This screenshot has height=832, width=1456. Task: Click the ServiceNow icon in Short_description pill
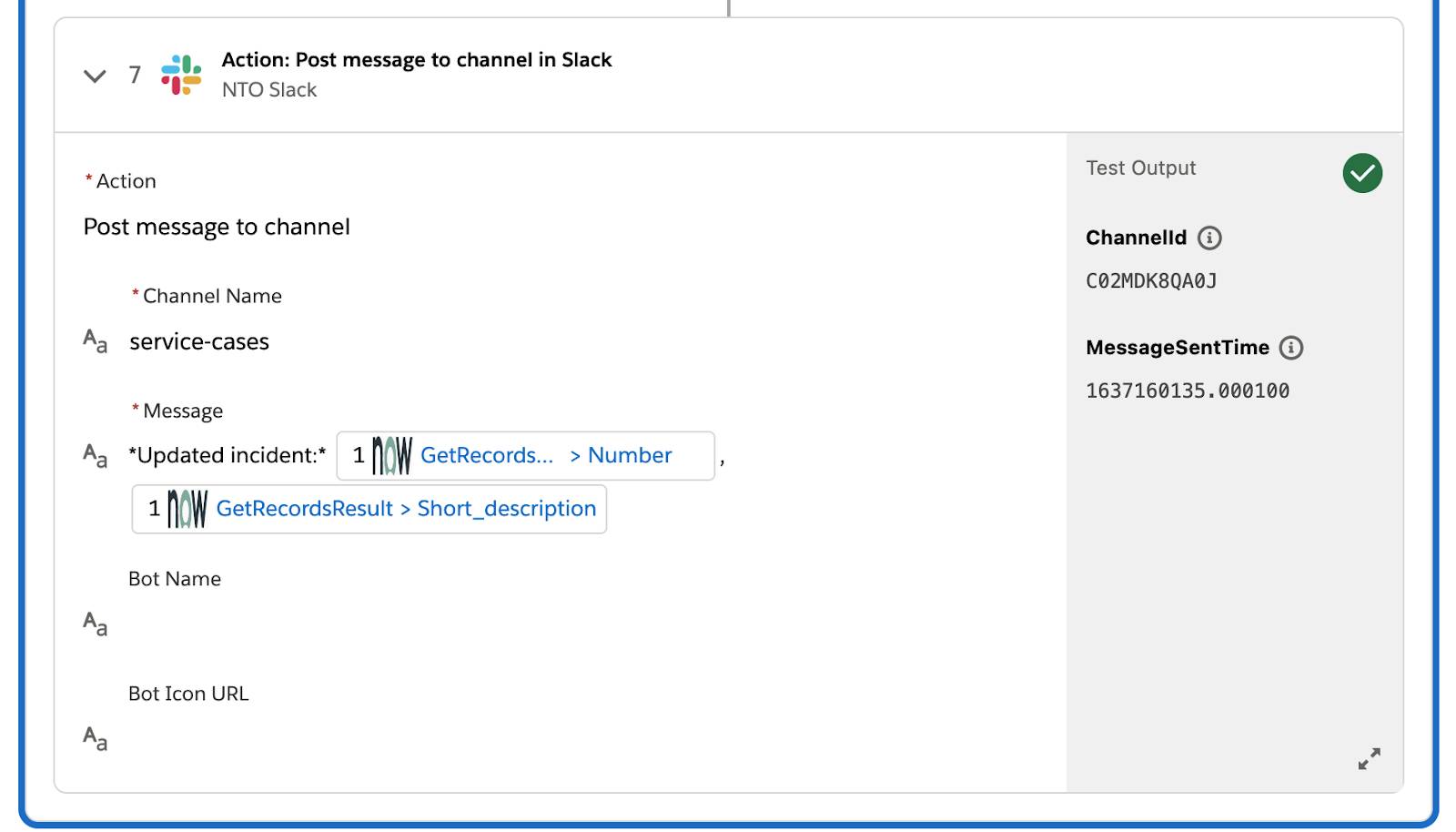tap(187, 509)
